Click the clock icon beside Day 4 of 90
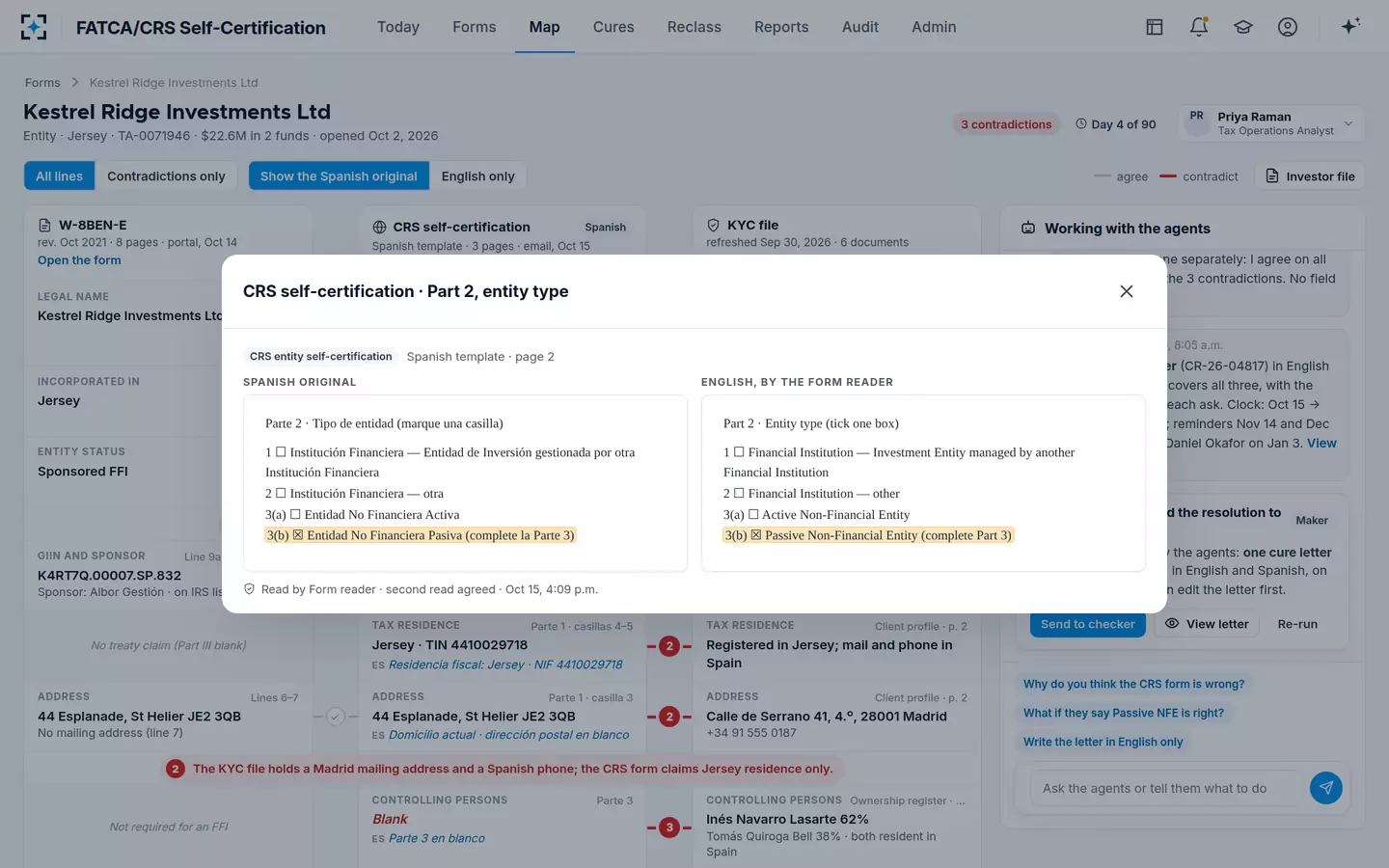Viewport: 1389px width, 868px height. (1081, 124)
